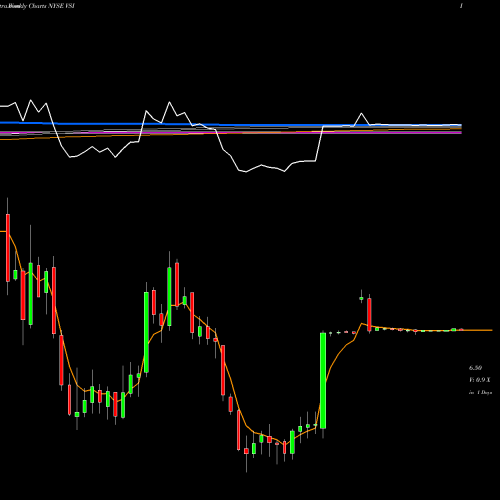Screen dimensions: 500x500
Task: Click the small green candle above the gap-up
Action: [x=361, y=298]
